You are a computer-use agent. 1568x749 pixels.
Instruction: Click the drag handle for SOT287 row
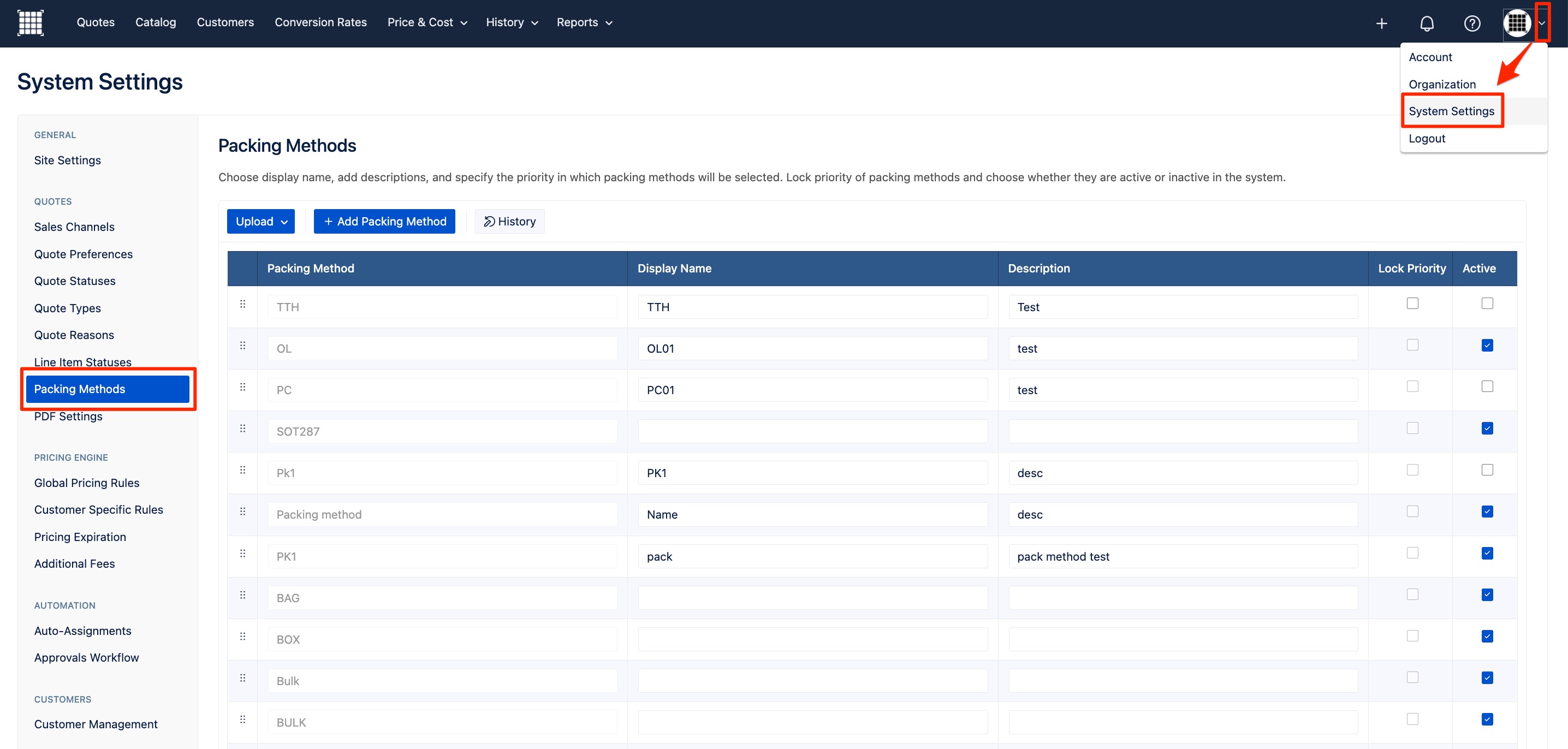[243, 429]
